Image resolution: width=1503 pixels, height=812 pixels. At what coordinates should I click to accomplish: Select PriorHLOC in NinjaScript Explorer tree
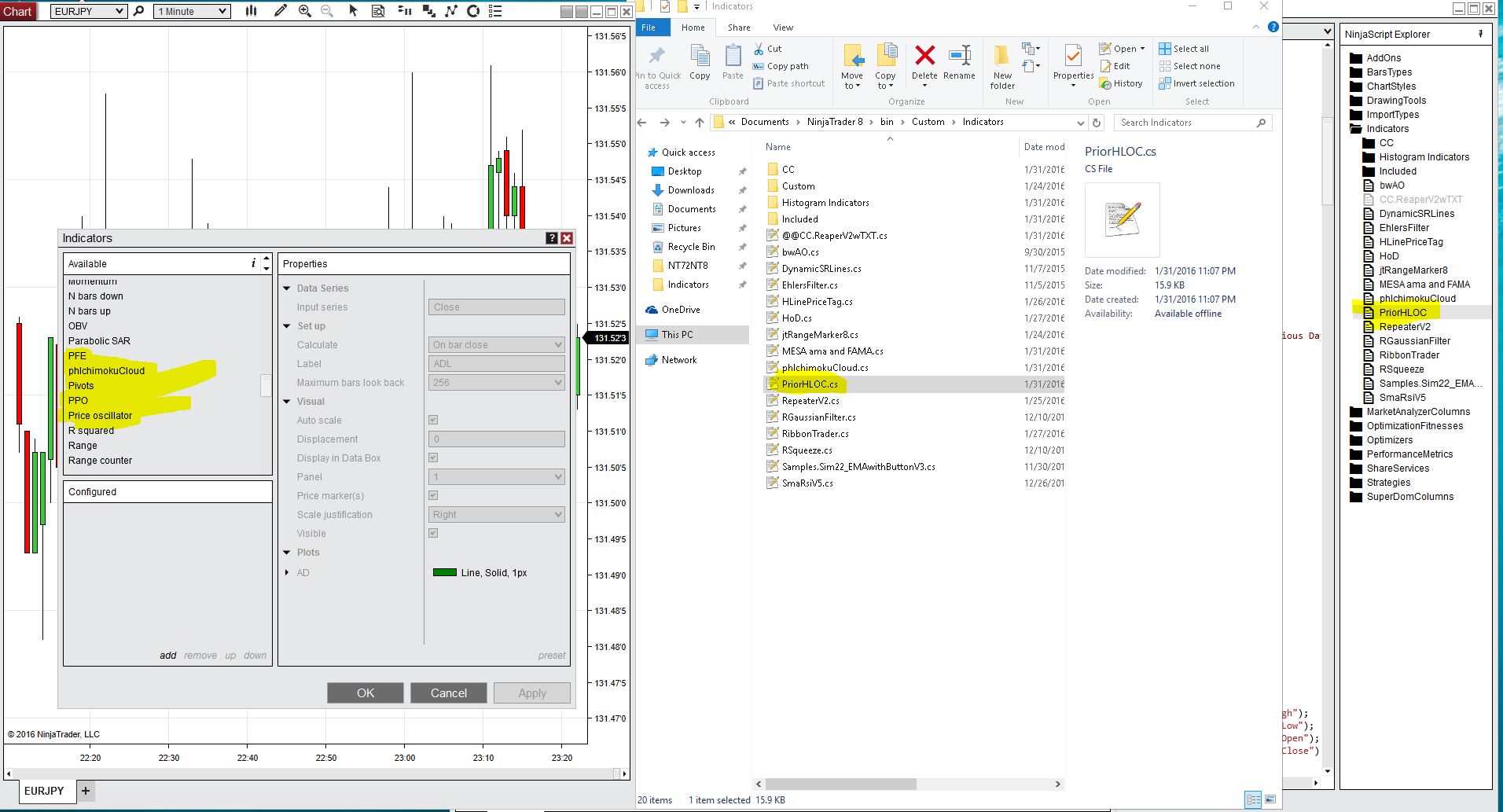click(1402, 313)
